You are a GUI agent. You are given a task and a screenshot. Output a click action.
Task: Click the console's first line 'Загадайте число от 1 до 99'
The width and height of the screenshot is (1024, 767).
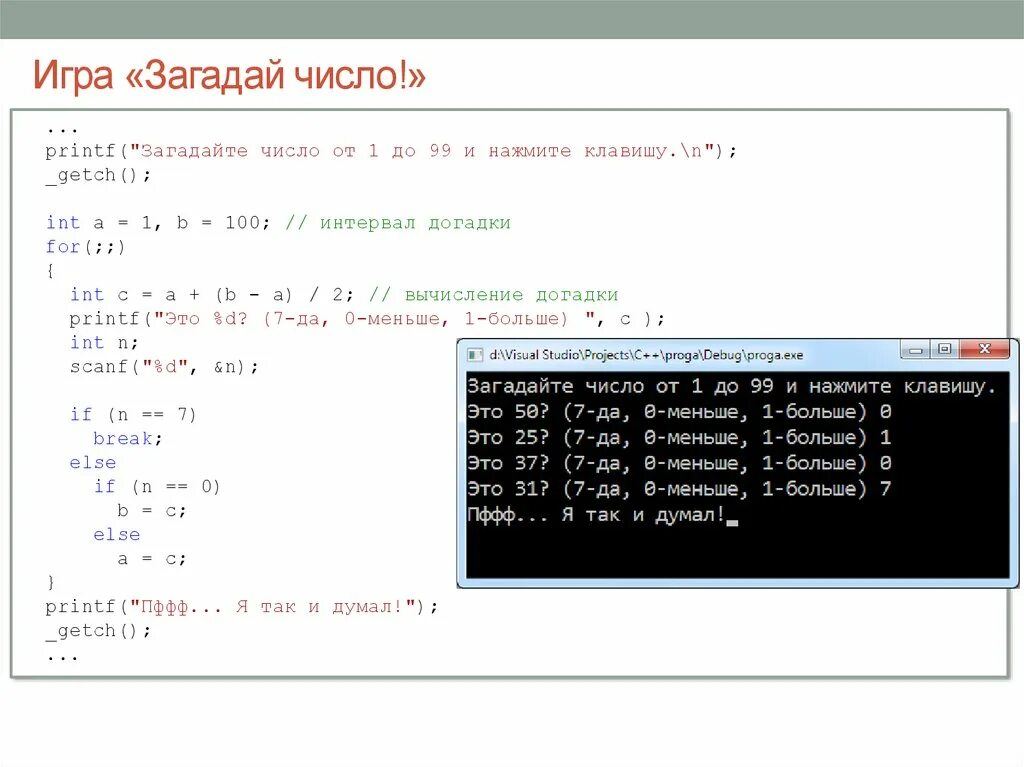point(731,386)
